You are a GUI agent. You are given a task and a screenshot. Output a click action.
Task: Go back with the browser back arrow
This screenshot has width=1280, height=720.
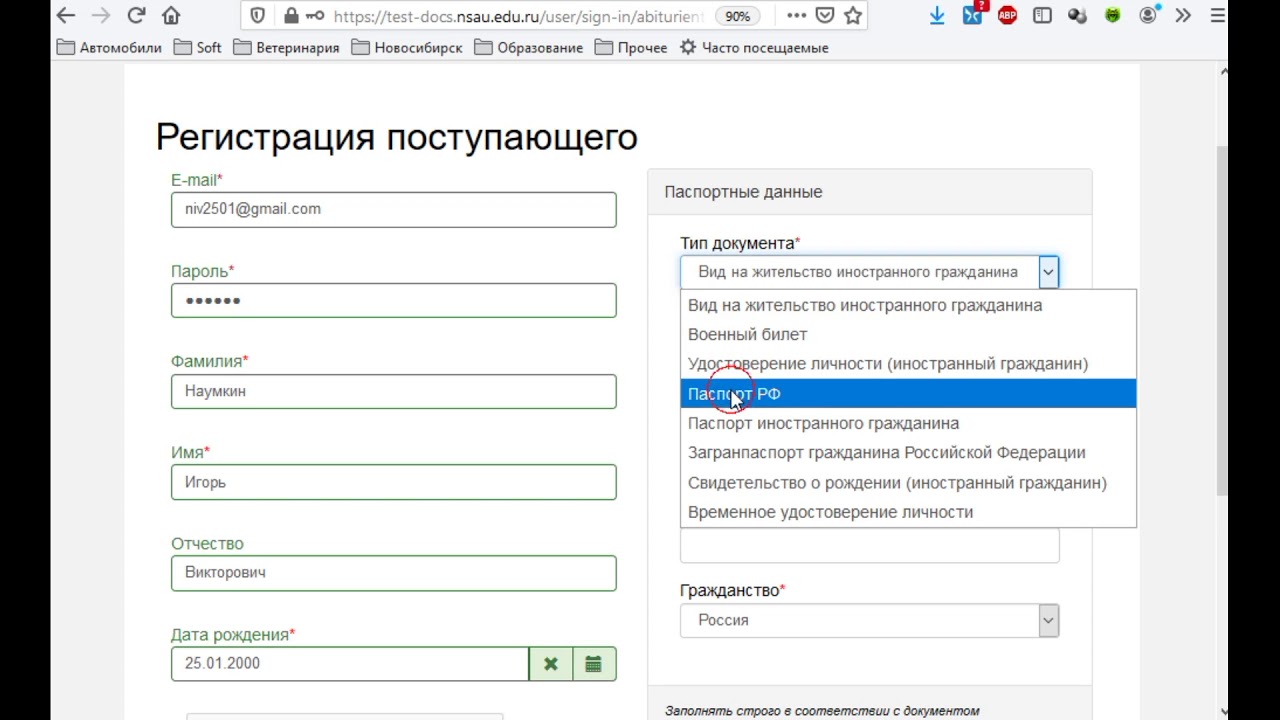pyautogui.click(x=65, y=15)
